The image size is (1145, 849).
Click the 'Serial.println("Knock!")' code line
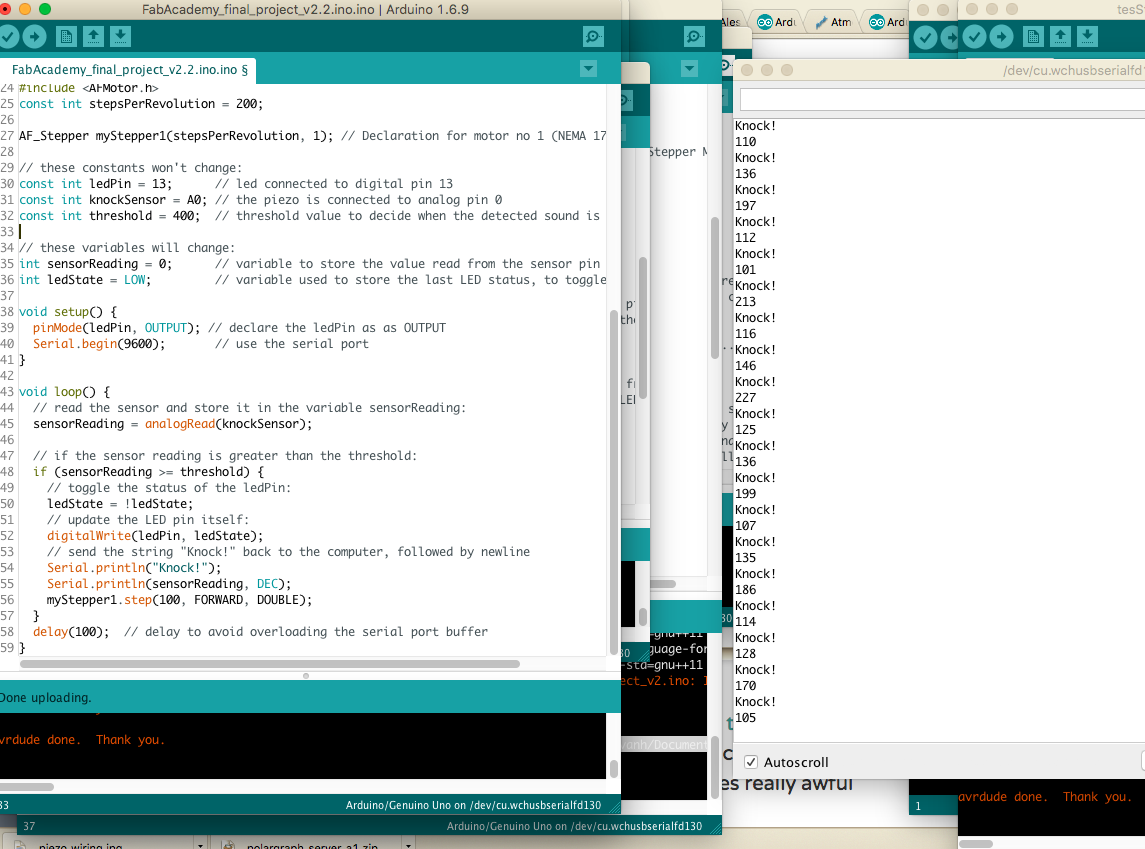pos(134,568)
